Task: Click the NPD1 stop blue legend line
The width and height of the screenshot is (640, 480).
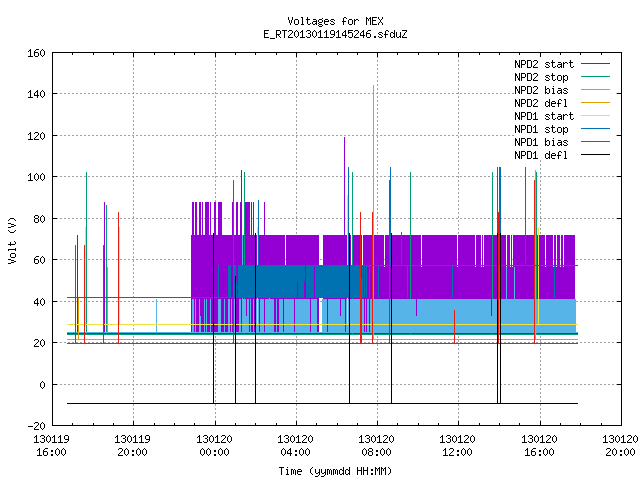Action: tap(595, 129)
